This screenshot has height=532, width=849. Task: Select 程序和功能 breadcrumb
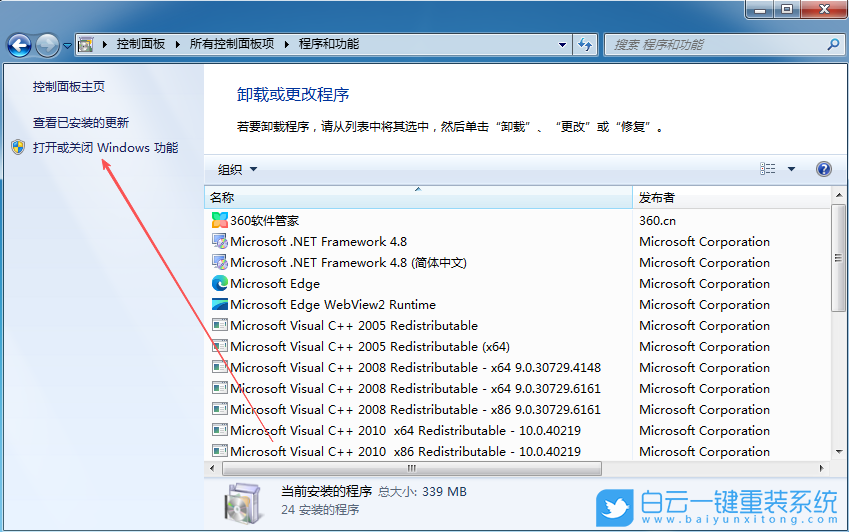pos(329,44)
